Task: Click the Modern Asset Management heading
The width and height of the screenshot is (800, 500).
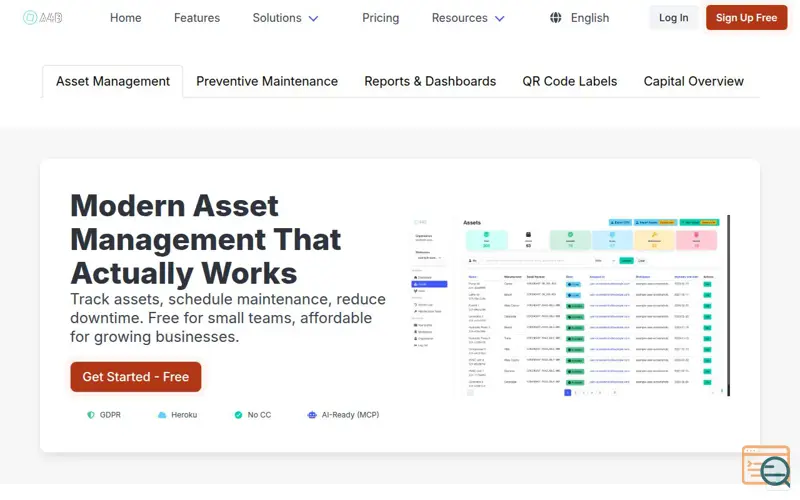Action: click(206, 239)
